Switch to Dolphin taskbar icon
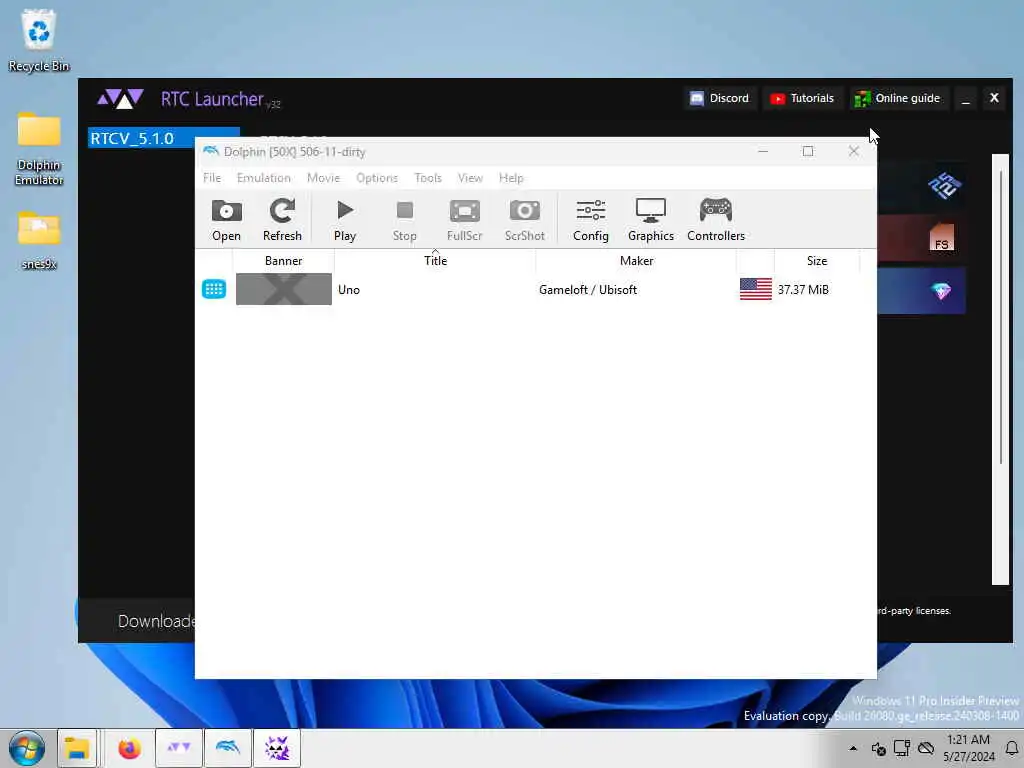1024x768 pixels. pos(228,748)
